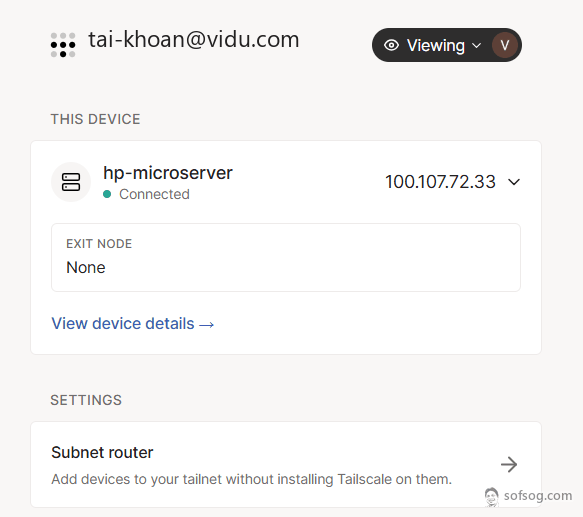
Task: Click the server device icon
Action: [71, 182]
